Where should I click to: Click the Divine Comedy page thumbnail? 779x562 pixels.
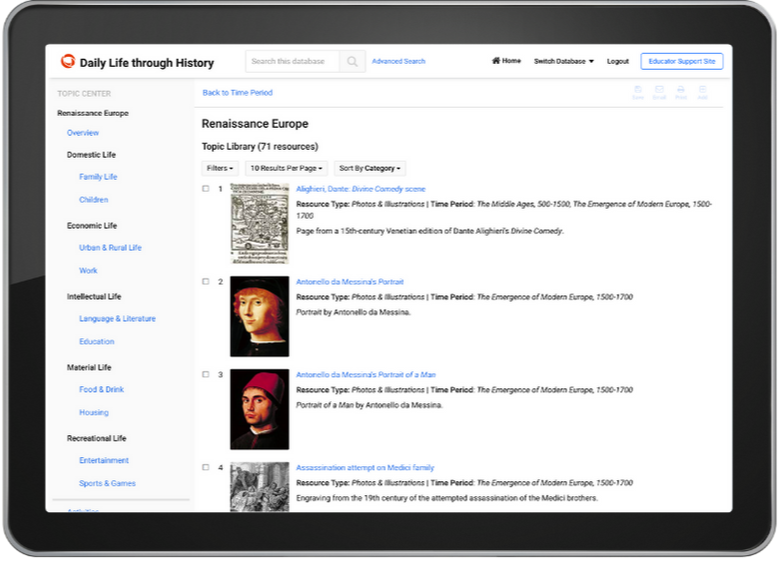[259, 223]
